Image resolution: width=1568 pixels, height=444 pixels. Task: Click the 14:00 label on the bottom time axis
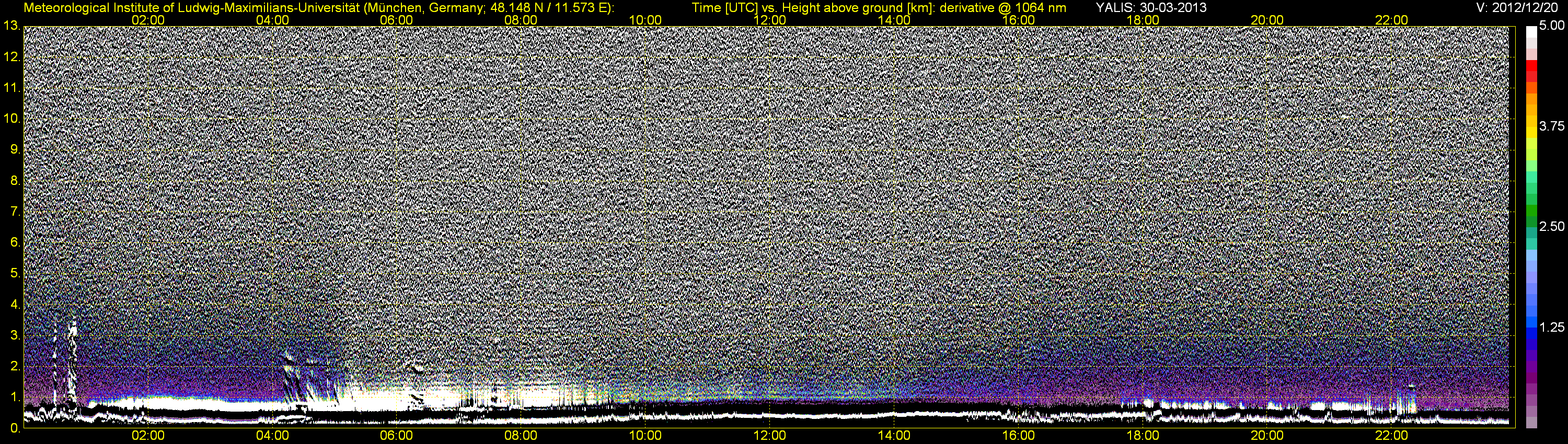point(894,436)
